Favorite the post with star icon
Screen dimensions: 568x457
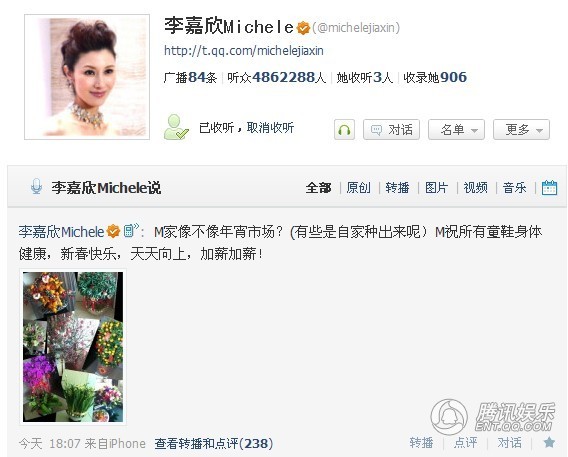[549, 442]
